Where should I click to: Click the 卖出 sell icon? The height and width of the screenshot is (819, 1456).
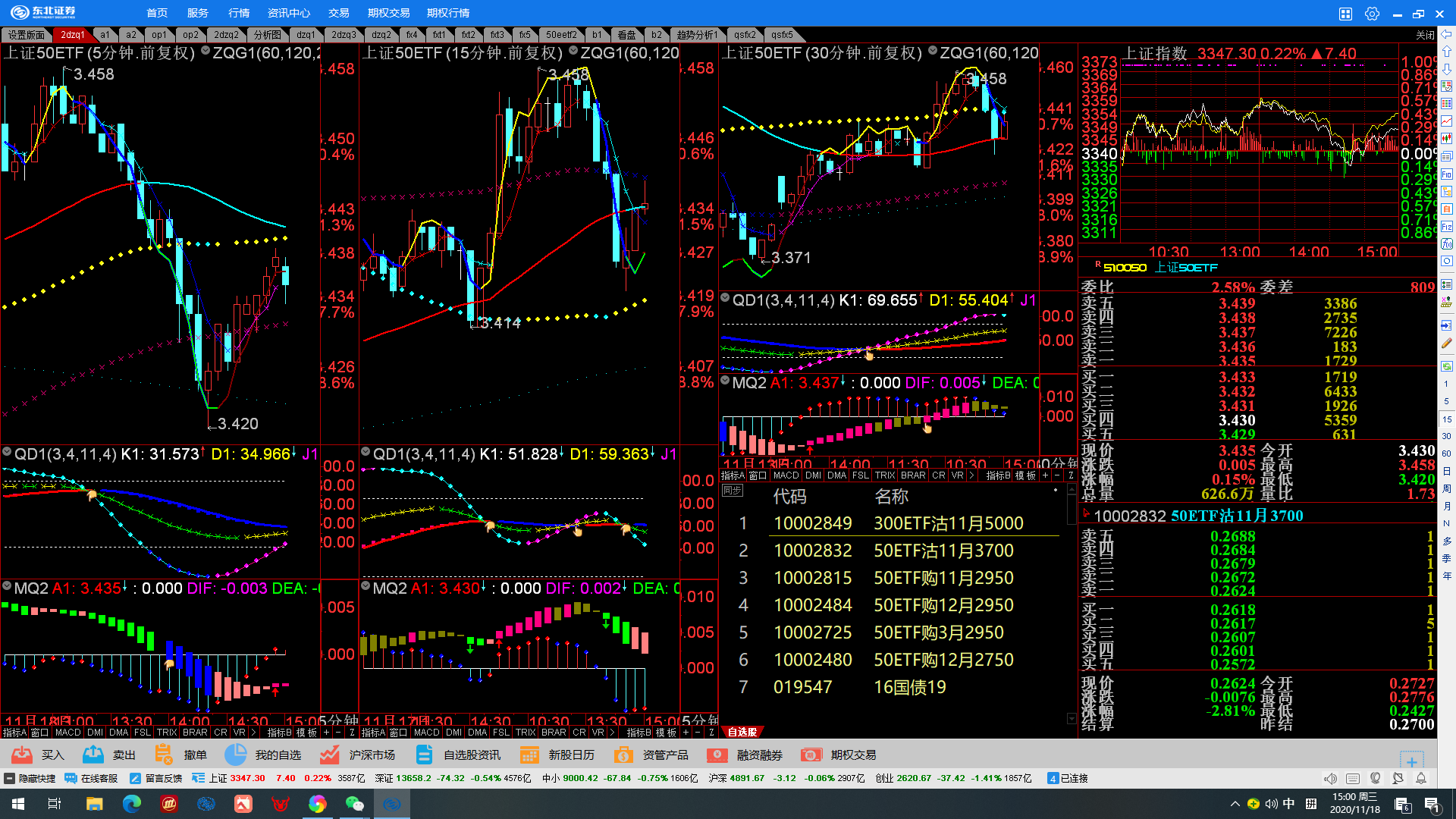tap(93, 755)
